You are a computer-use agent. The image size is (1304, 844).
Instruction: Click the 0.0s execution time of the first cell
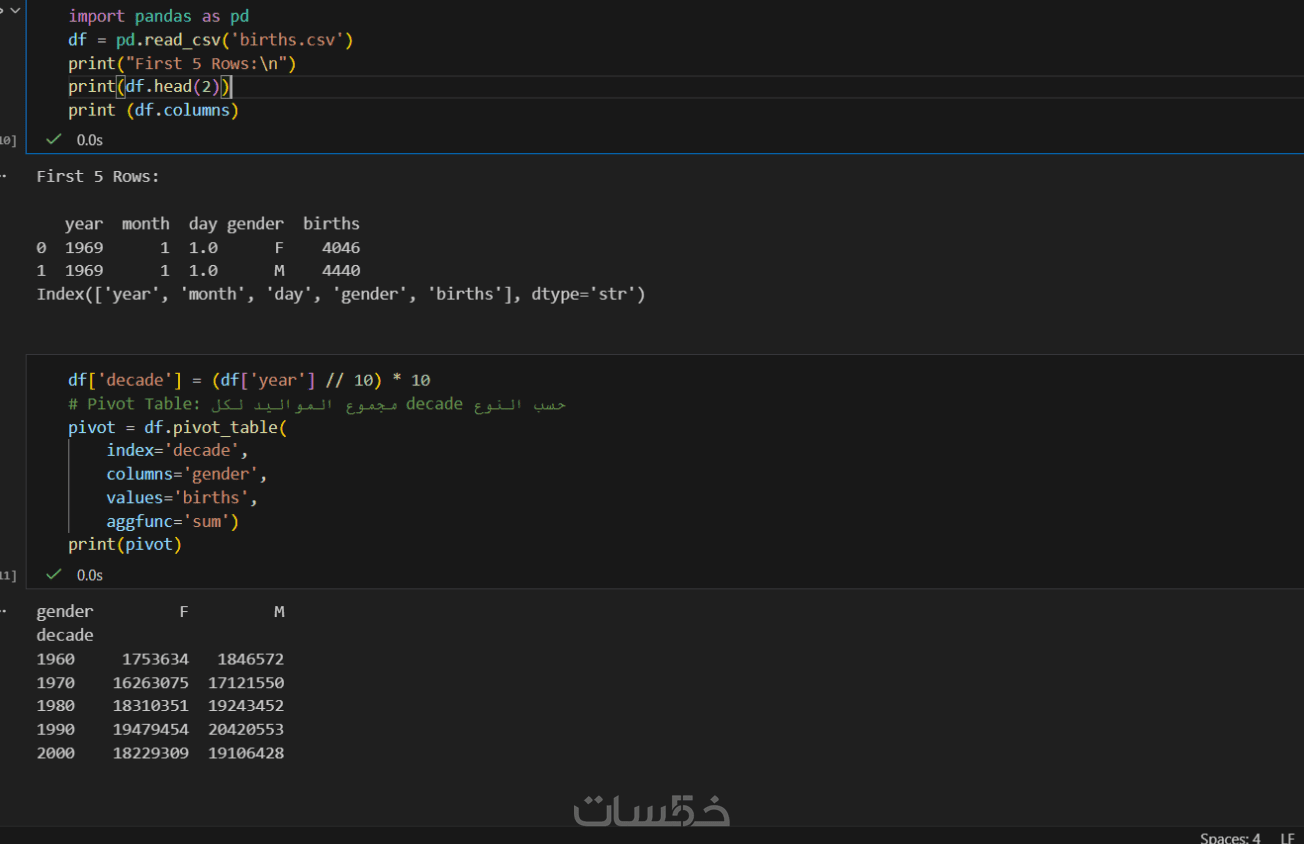90,140
